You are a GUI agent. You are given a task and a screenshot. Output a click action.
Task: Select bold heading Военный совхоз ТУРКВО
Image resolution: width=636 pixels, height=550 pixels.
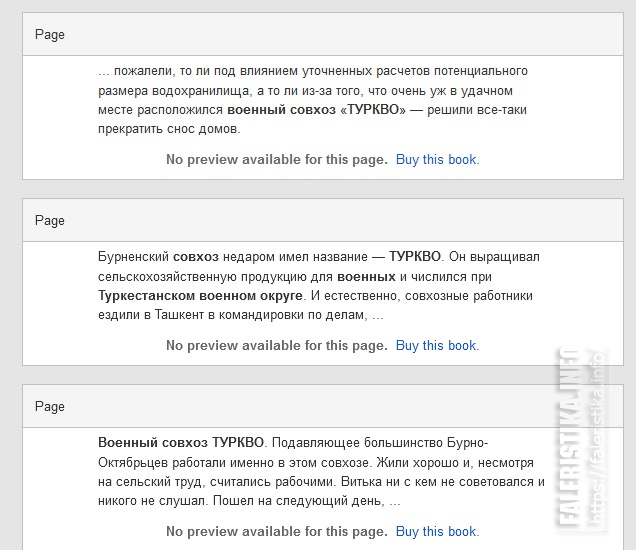181,443
